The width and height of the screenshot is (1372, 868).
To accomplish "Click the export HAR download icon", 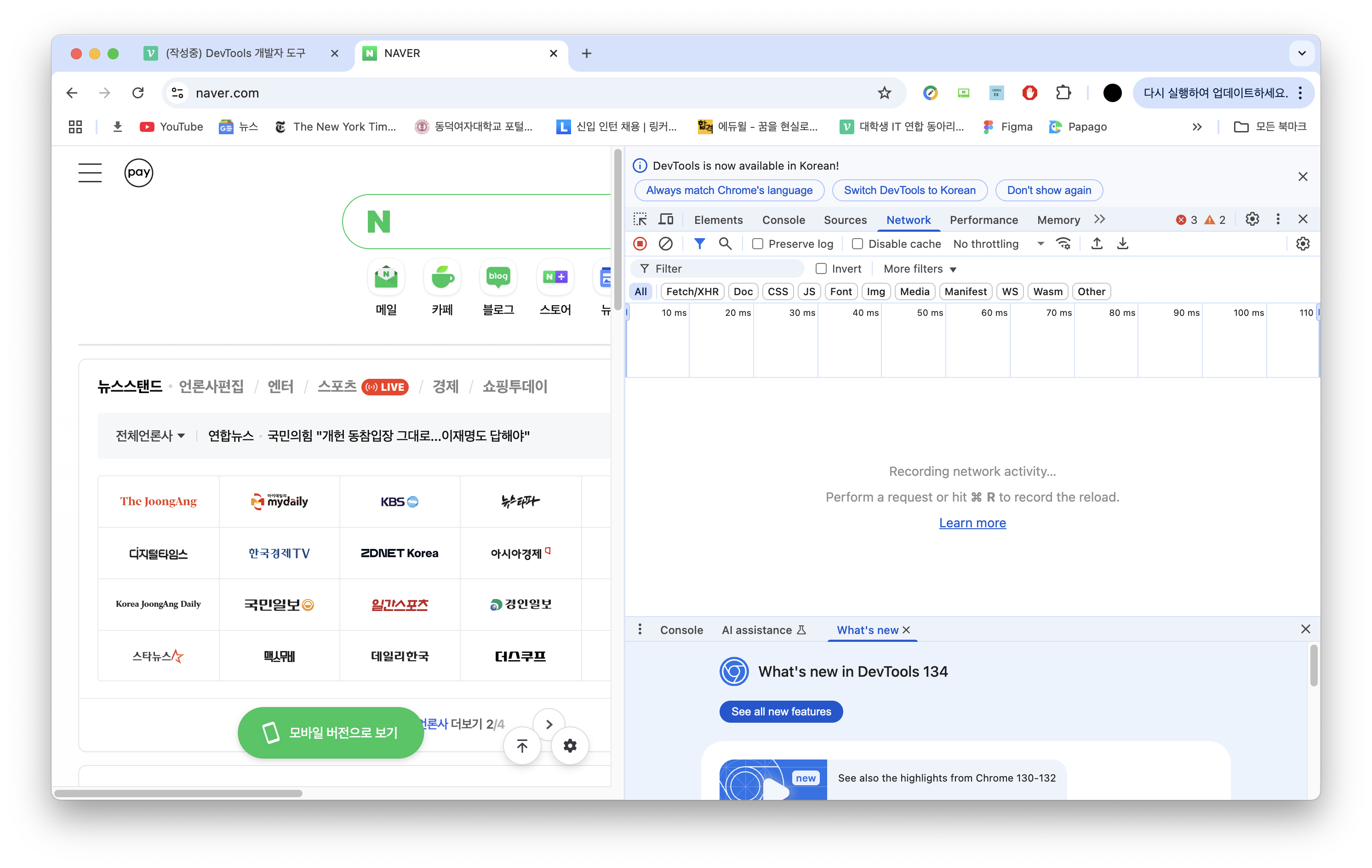I will pos(1122,244).
